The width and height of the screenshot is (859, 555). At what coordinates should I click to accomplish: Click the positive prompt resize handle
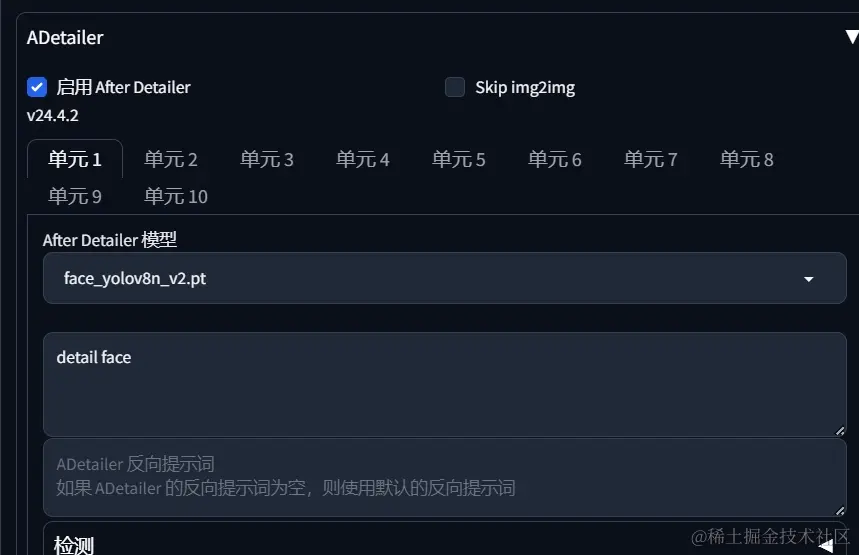840,431
